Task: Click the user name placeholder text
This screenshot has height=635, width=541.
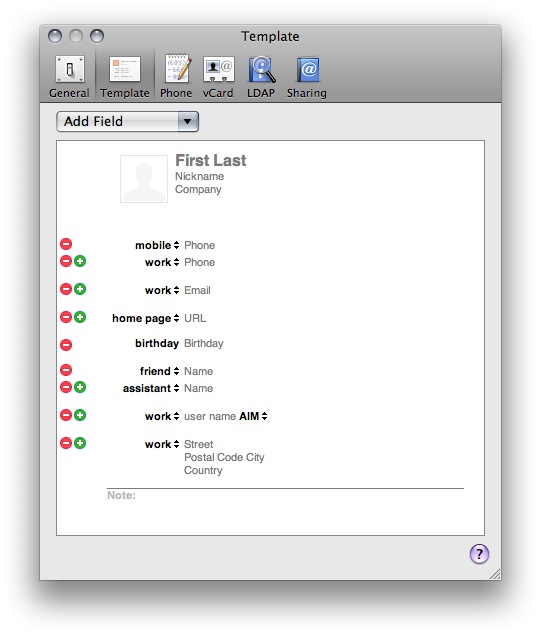Action: pos(210,416)
